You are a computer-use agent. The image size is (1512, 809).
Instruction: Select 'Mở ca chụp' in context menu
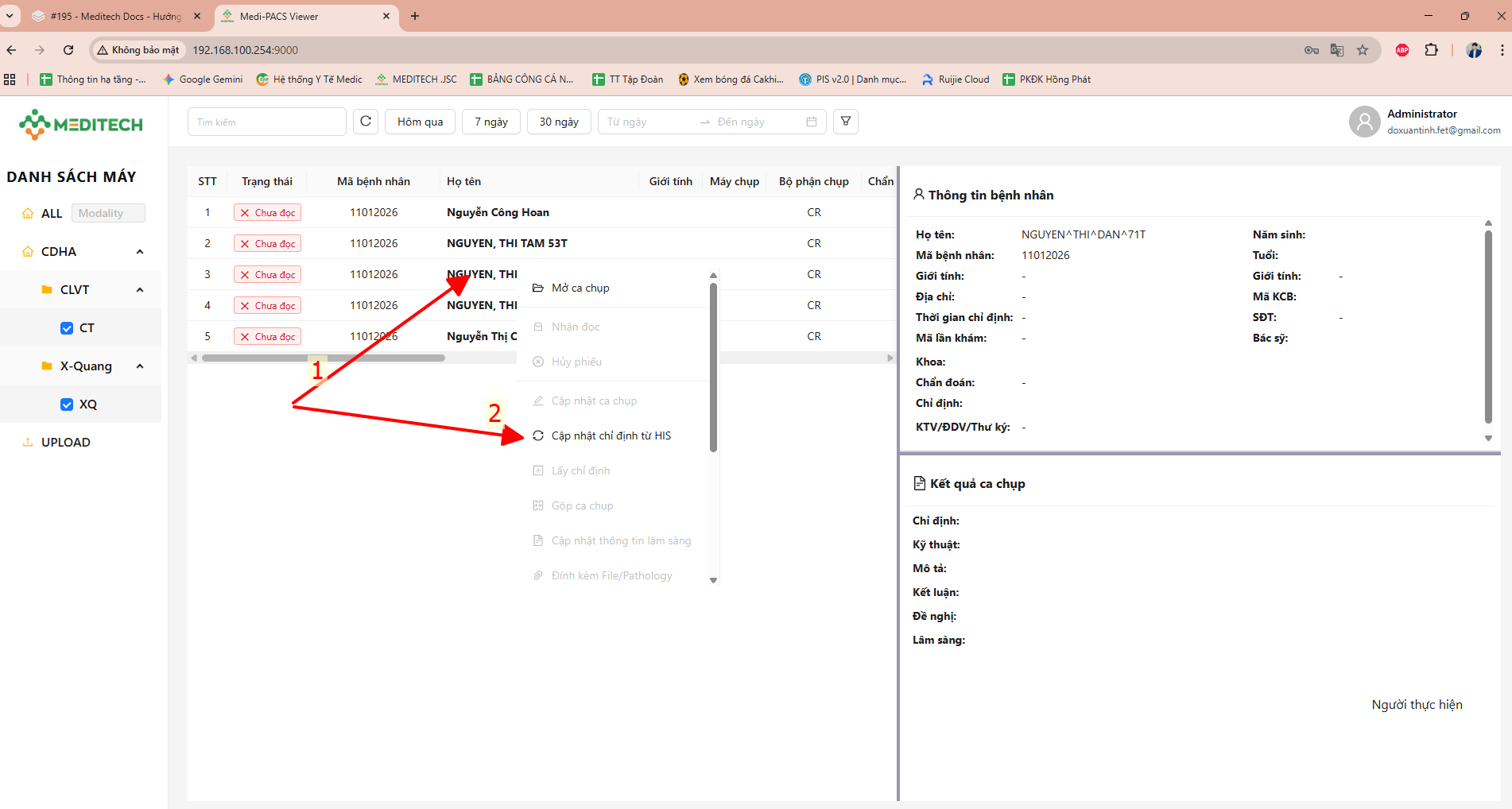point(580,288)
